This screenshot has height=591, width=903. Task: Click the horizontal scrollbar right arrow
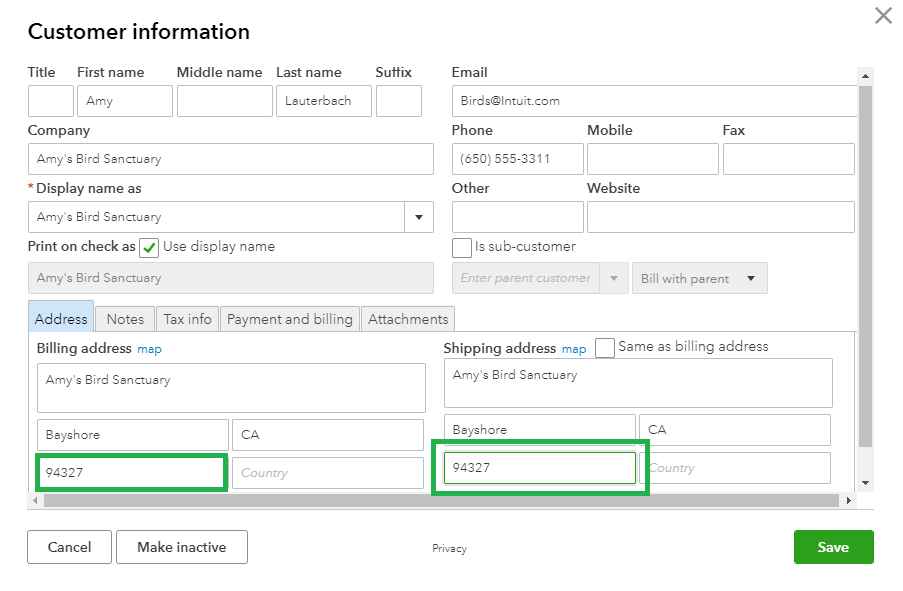tap(848, 501)
